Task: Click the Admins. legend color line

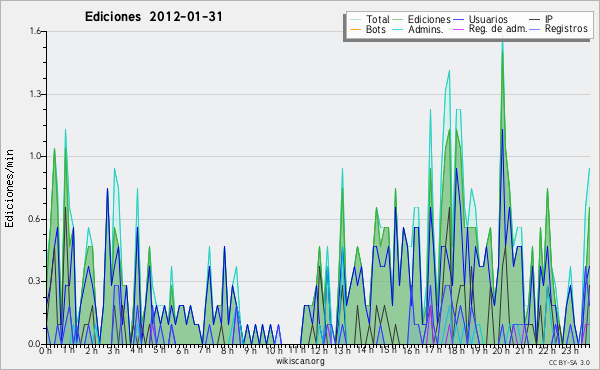Action: point(398,29)
